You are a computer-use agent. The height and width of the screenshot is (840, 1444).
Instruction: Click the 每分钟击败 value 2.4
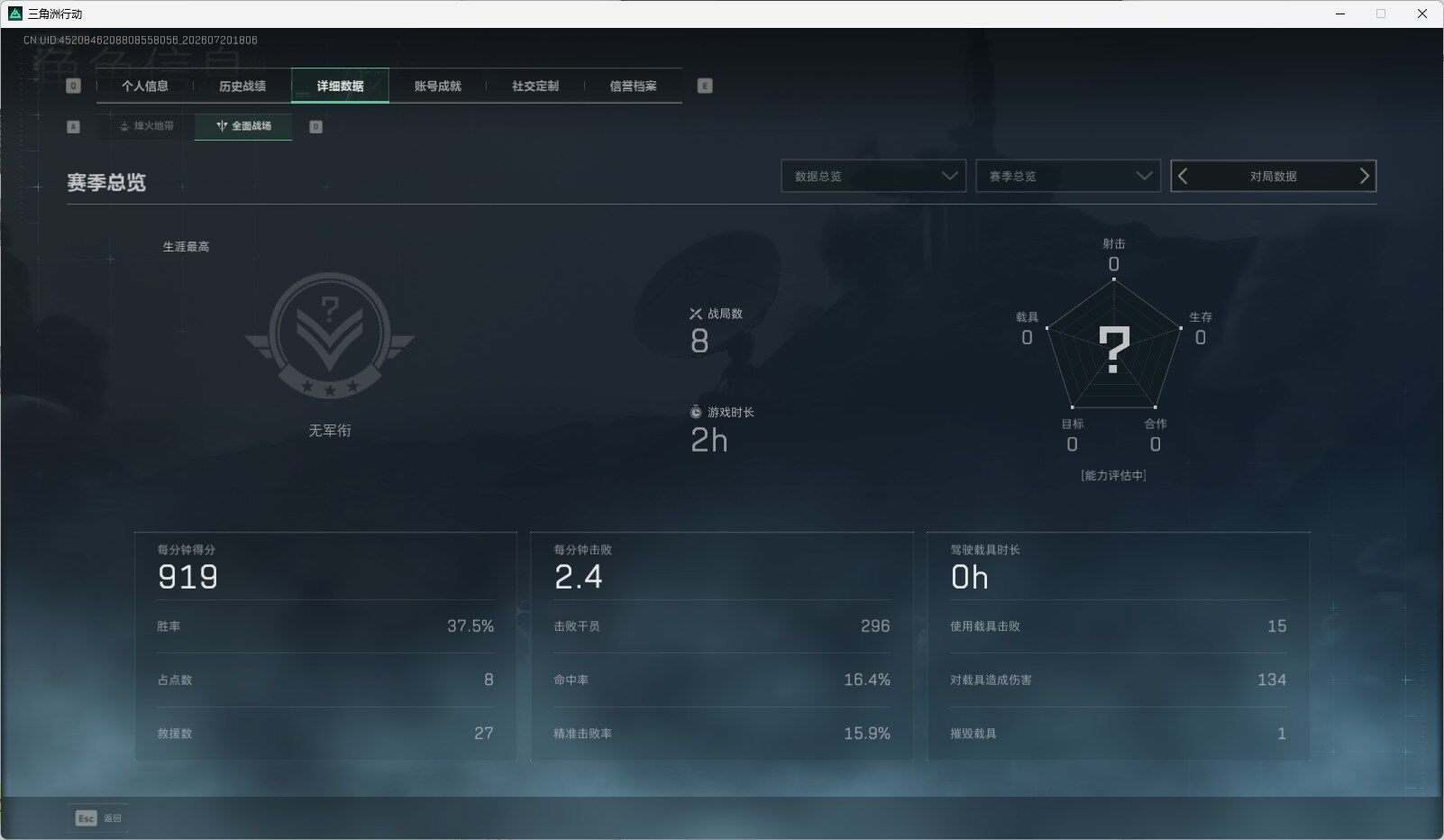579,577
